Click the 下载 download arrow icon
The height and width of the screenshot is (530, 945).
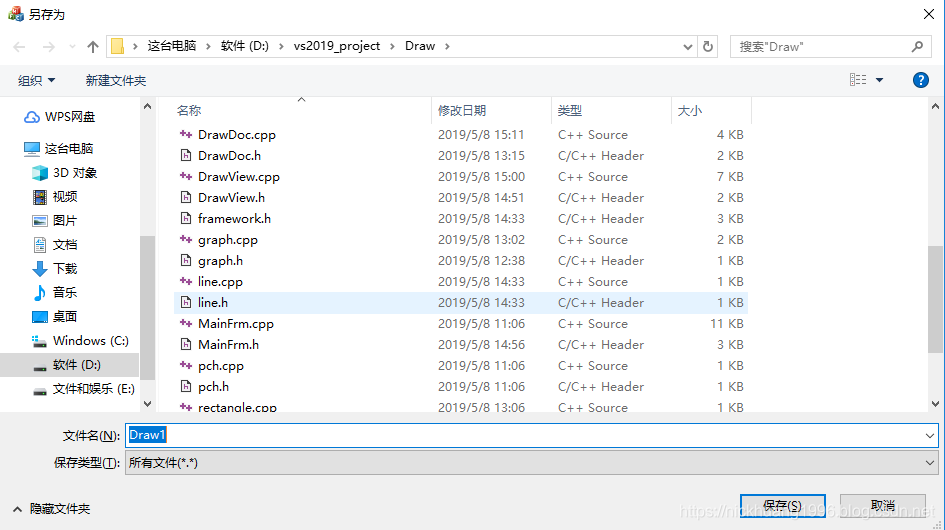(40, 269)
